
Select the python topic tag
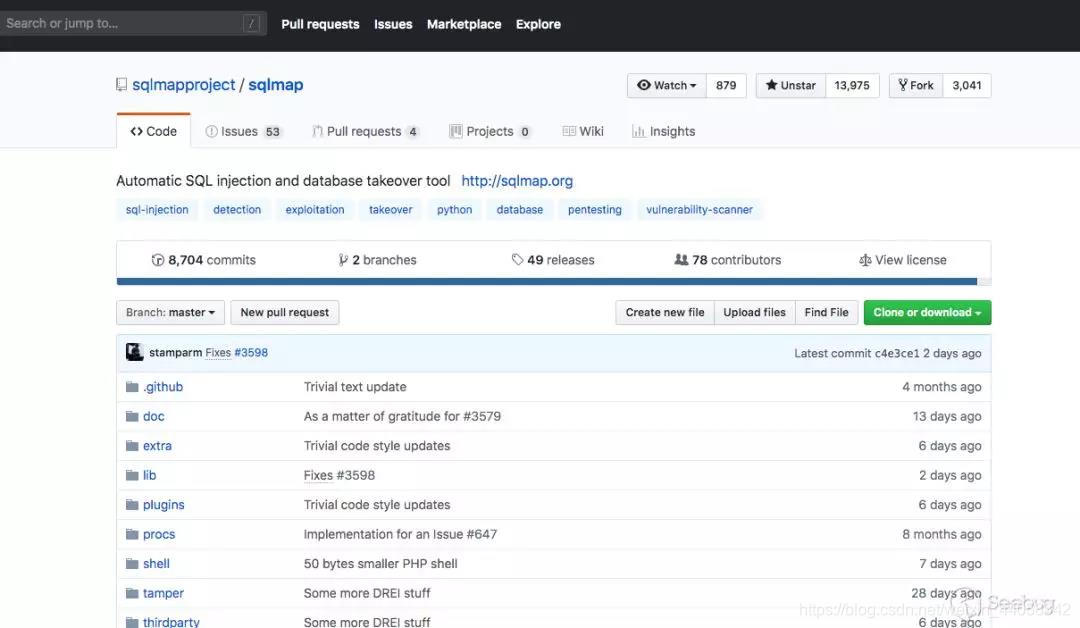coord(455,210)
